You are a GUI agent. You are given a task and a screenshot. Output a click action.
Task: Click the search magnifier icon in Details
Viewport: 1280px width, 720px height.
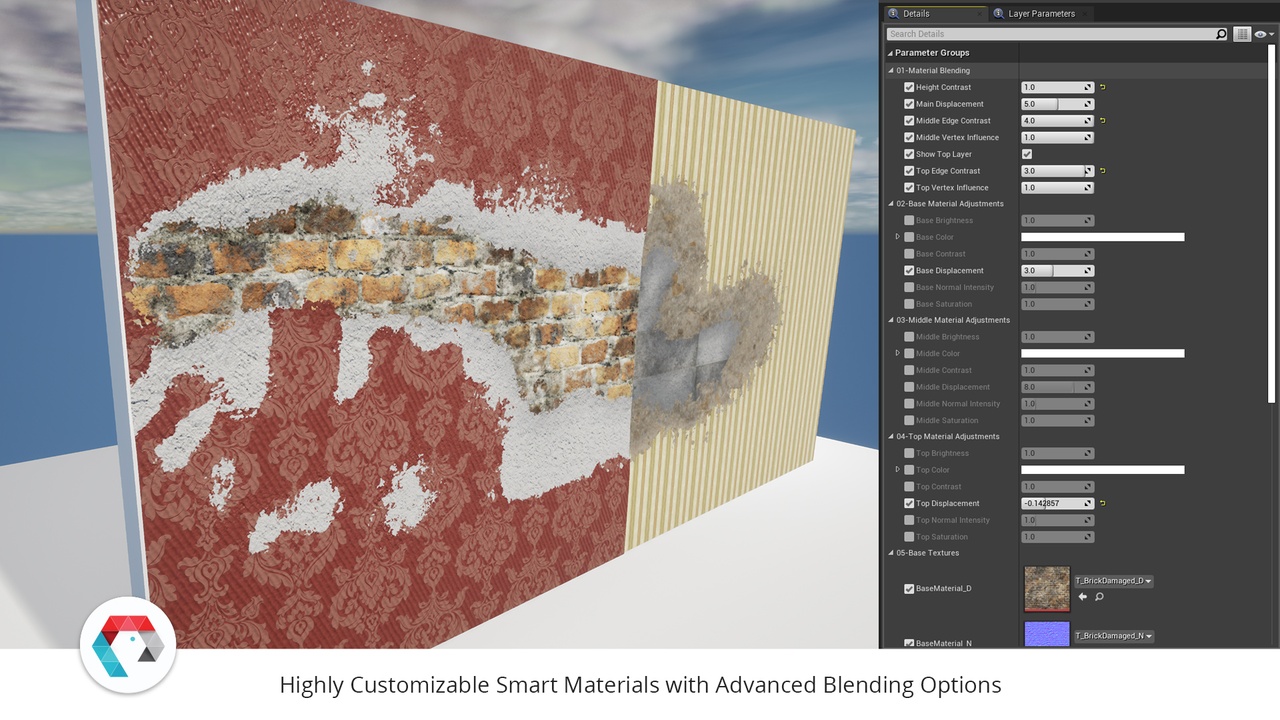(1221, 34)
